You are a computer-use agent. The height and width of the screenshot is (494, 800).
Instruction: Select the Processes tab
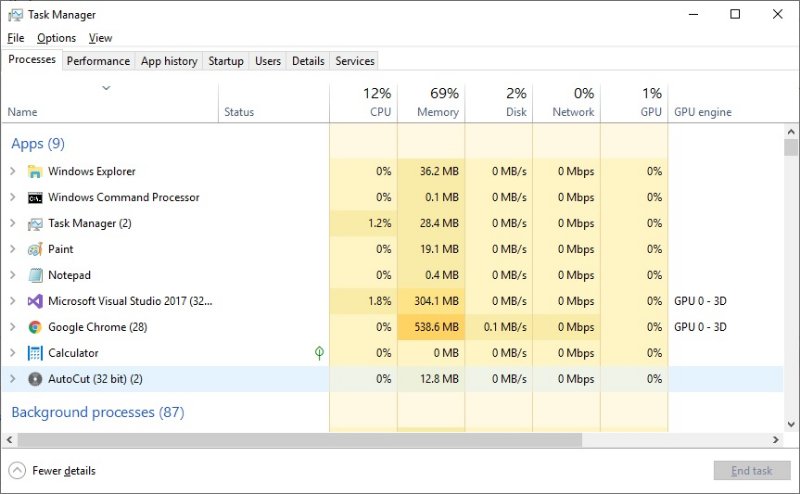point(32,60)
